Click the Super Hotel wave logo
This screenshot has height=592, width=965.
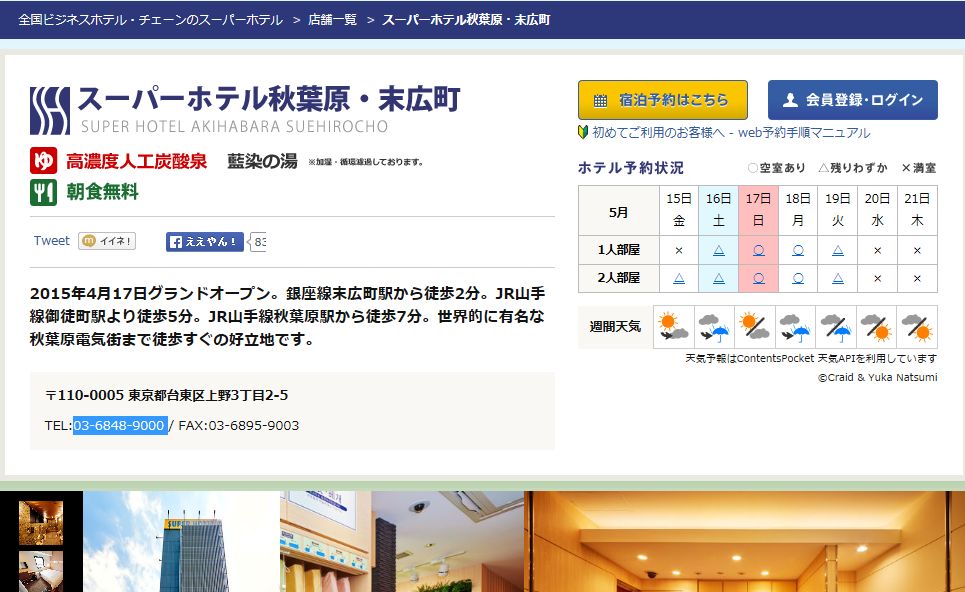50,111
